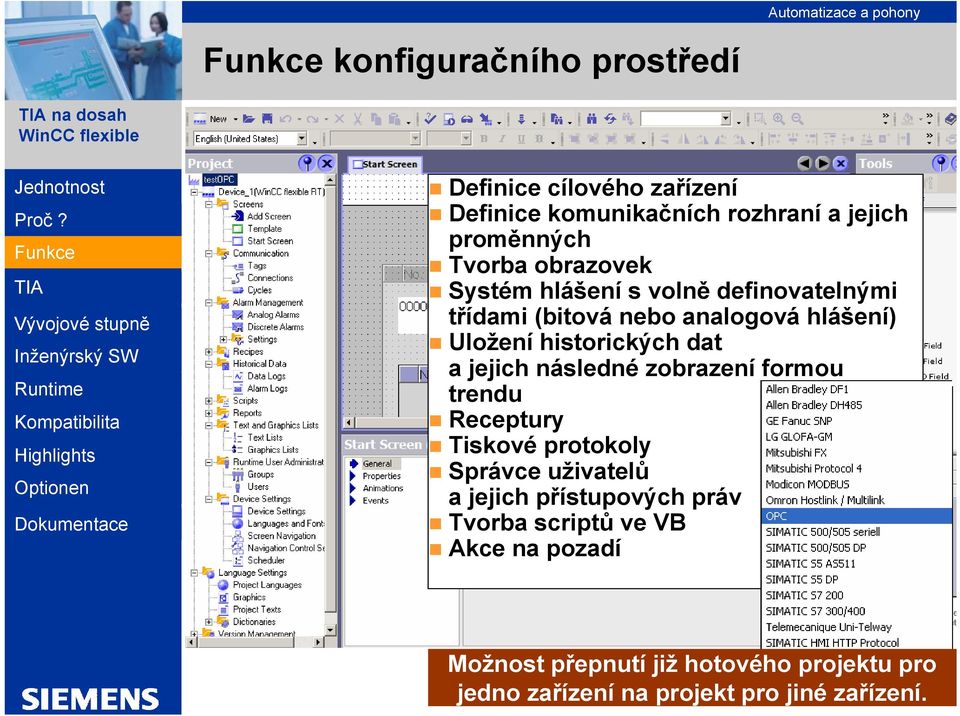Select OPC in the driver list

(x=857, y=516)
